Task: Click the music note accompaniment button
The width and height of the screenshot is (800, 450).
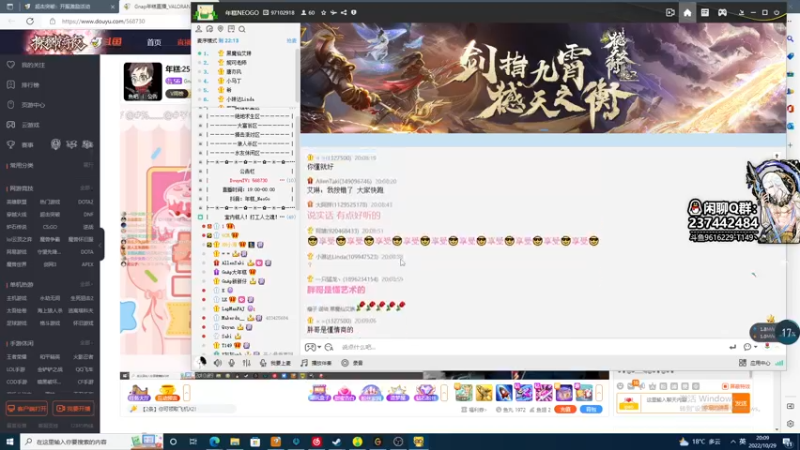Action: 316,363
